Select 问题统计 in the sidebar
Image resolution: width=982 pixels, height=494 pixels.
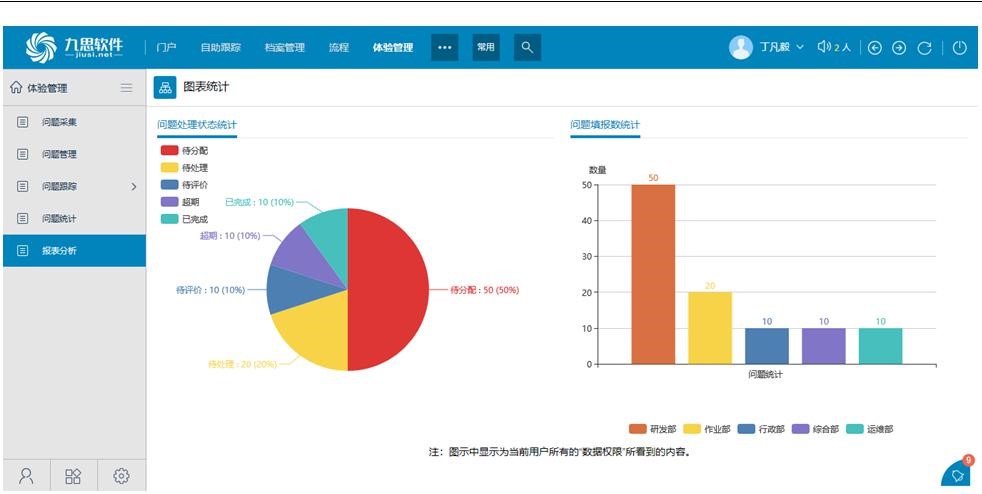coord(59,219)
